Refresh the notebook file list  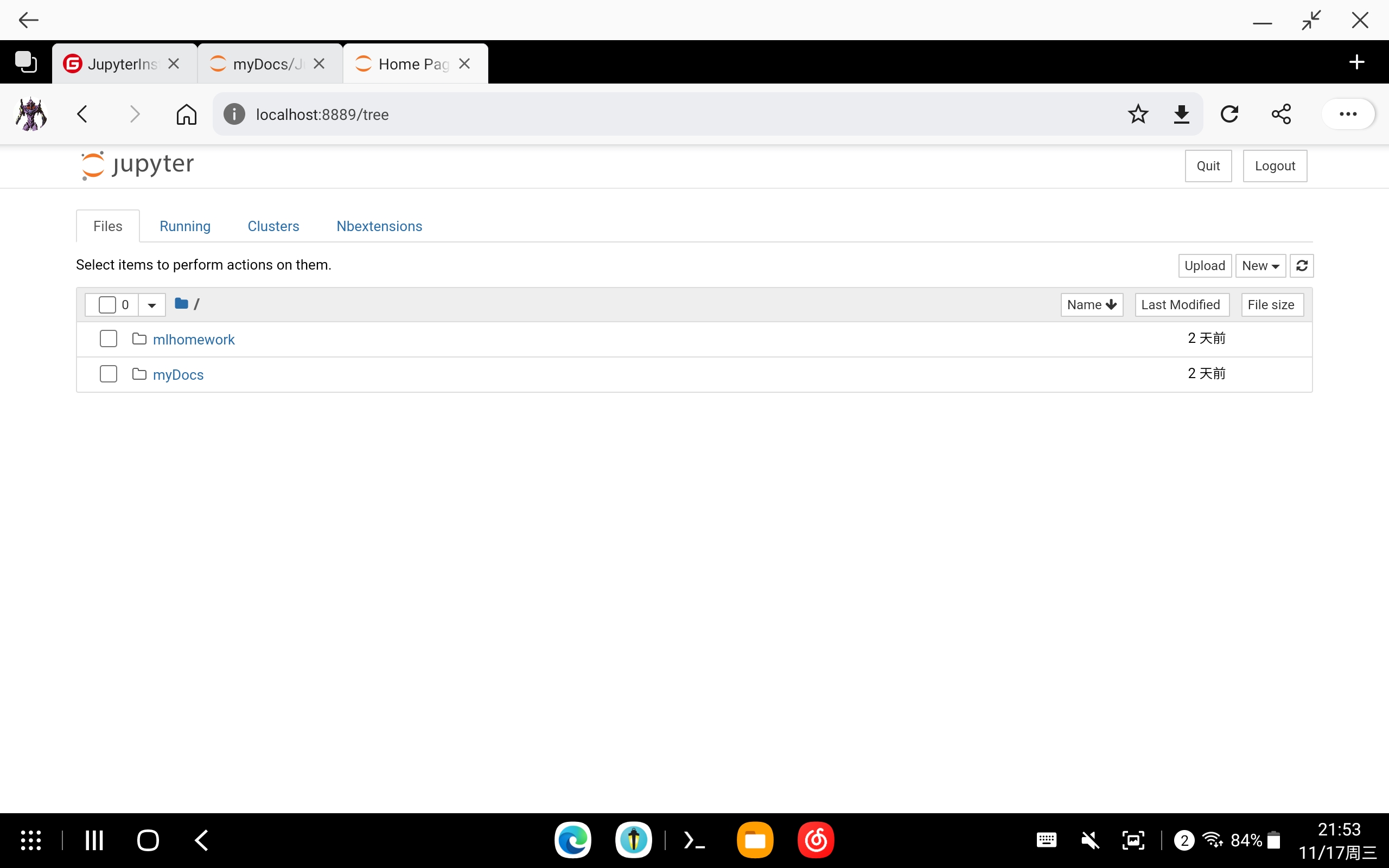click(1302, 265)
